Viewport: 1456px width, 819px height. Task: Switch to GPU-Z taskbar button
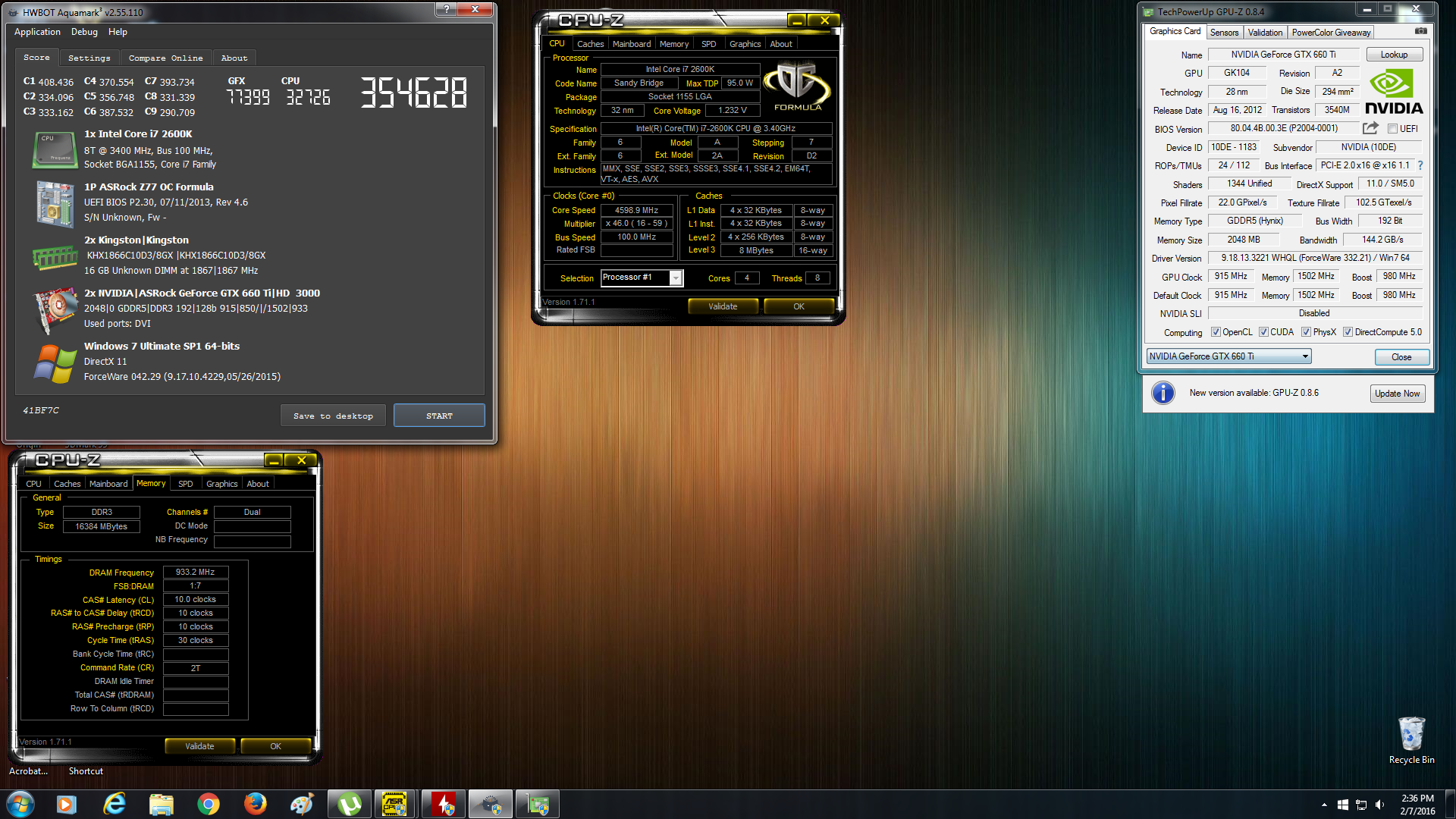pyautogui.click(x=538, y=804)
